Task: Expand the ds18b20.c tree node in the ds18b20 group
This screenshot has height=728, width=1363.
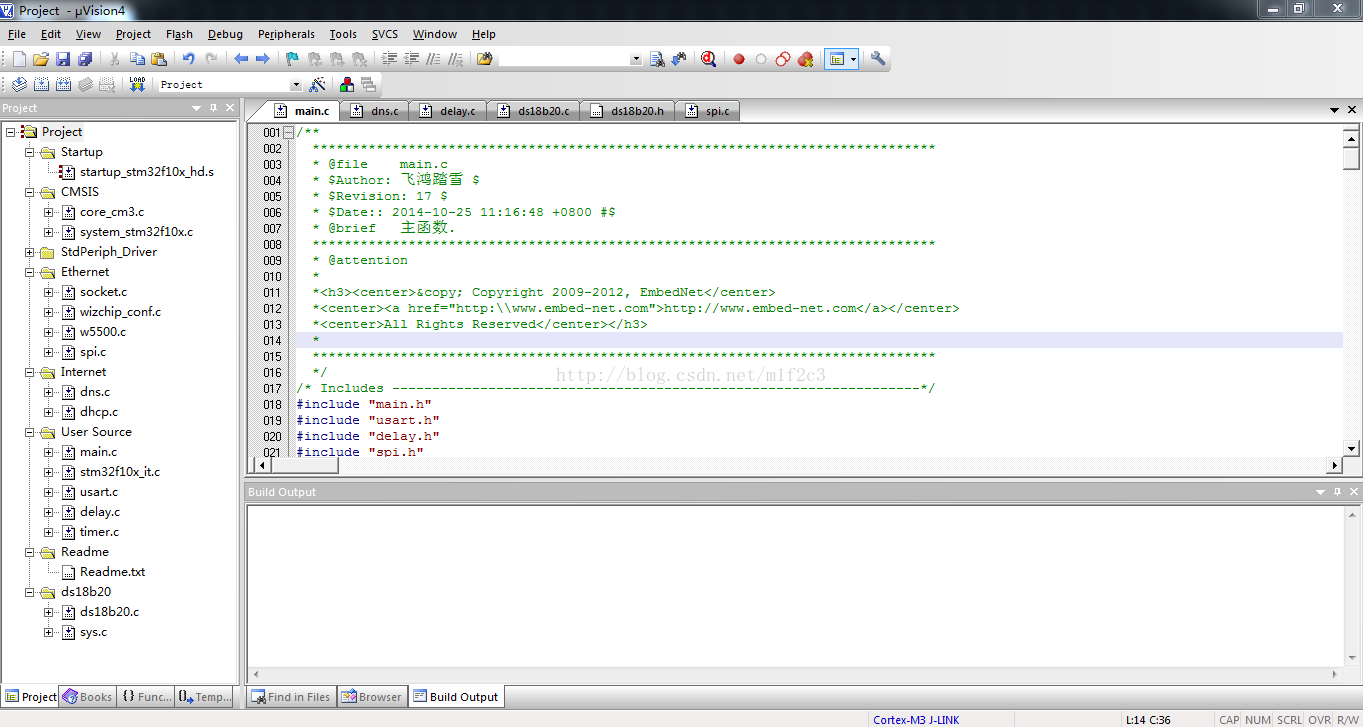Action: tap(49, 612)
